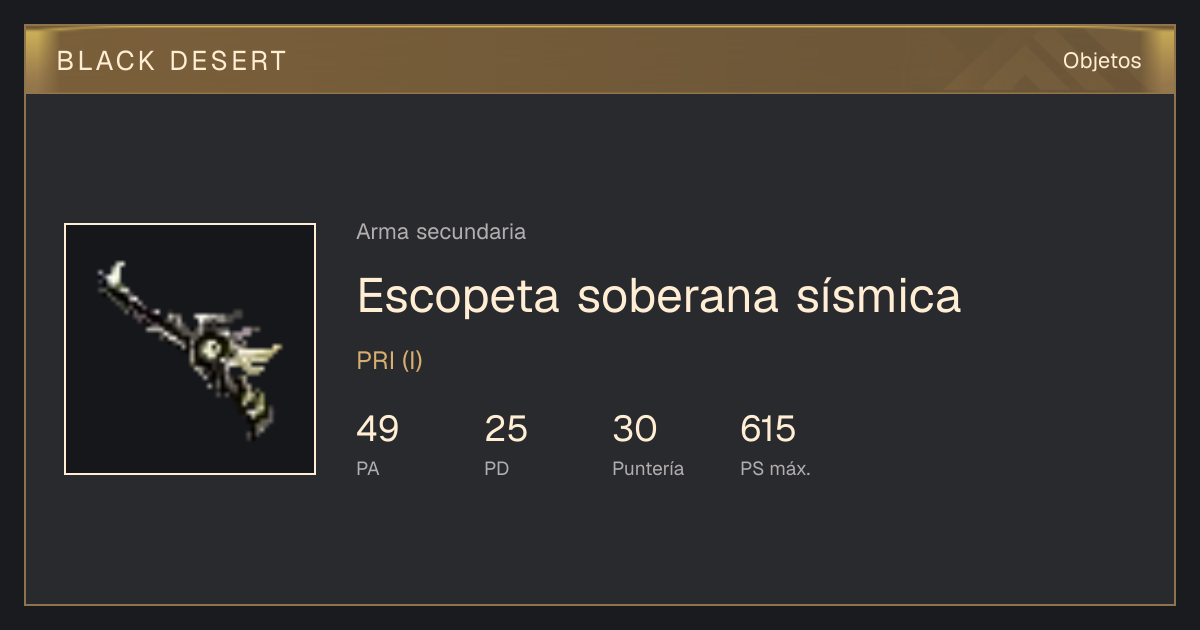
Task: Click the BLACK DESERT logo text
Action: pos(172,61)
